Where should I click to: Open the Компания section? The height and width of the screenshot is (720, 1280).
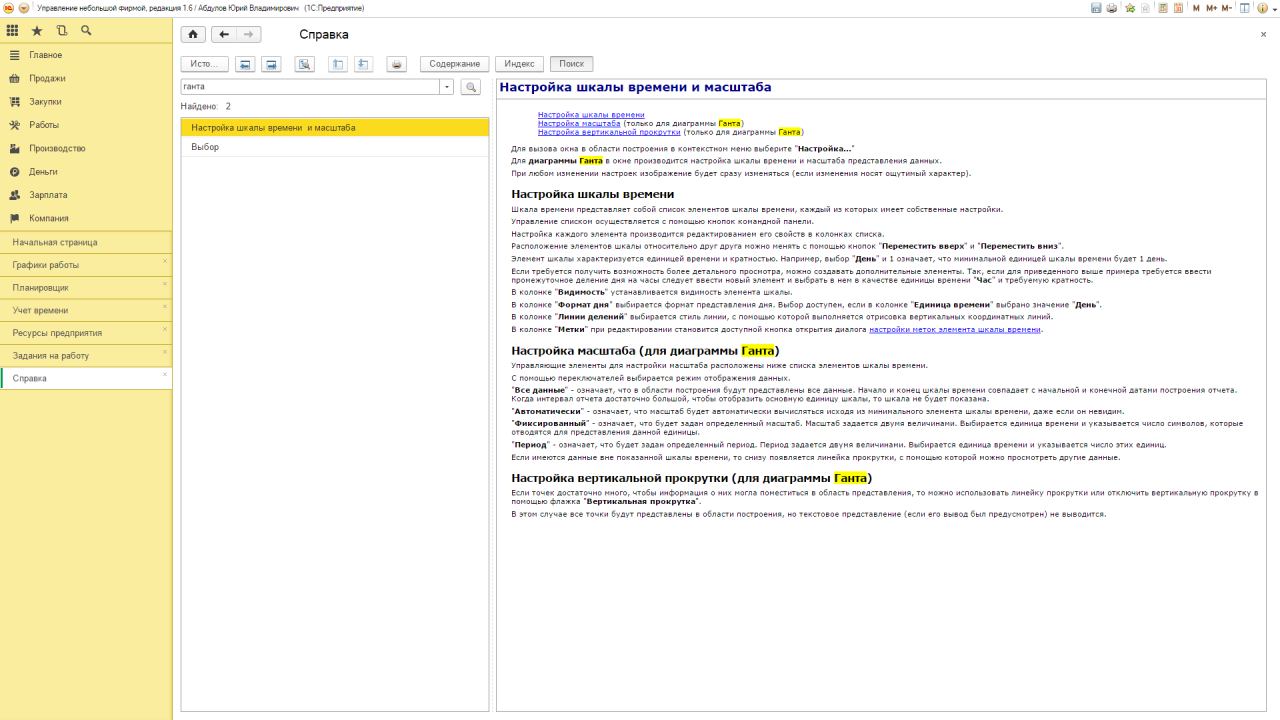tap(86, 218)
